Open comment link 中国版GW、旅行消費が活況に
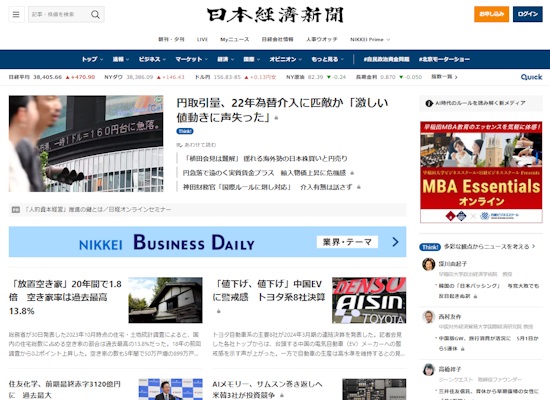The height and width of the screenshot is (400, 550). [489, 344]
